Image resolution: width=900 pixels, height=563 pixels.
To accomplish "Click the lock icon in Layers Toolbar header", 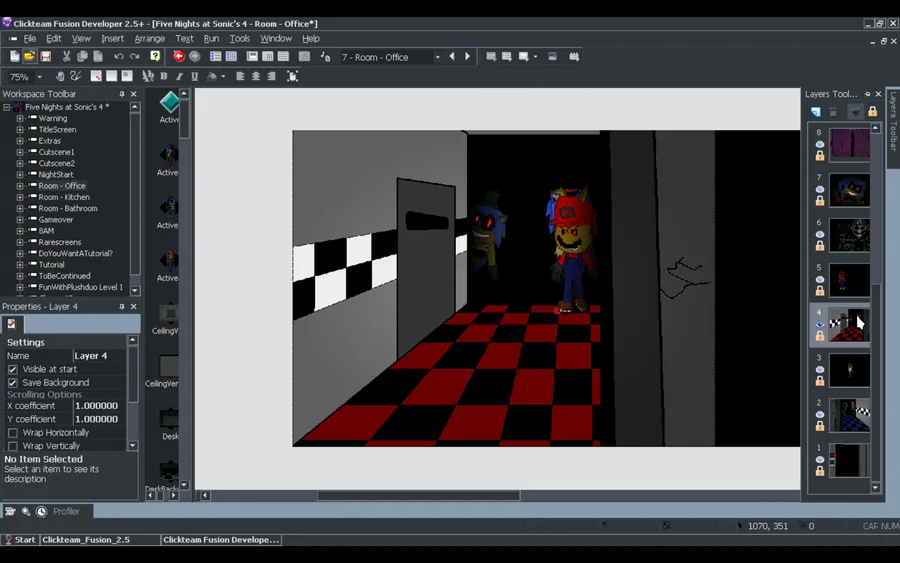I will click(872, 111).
